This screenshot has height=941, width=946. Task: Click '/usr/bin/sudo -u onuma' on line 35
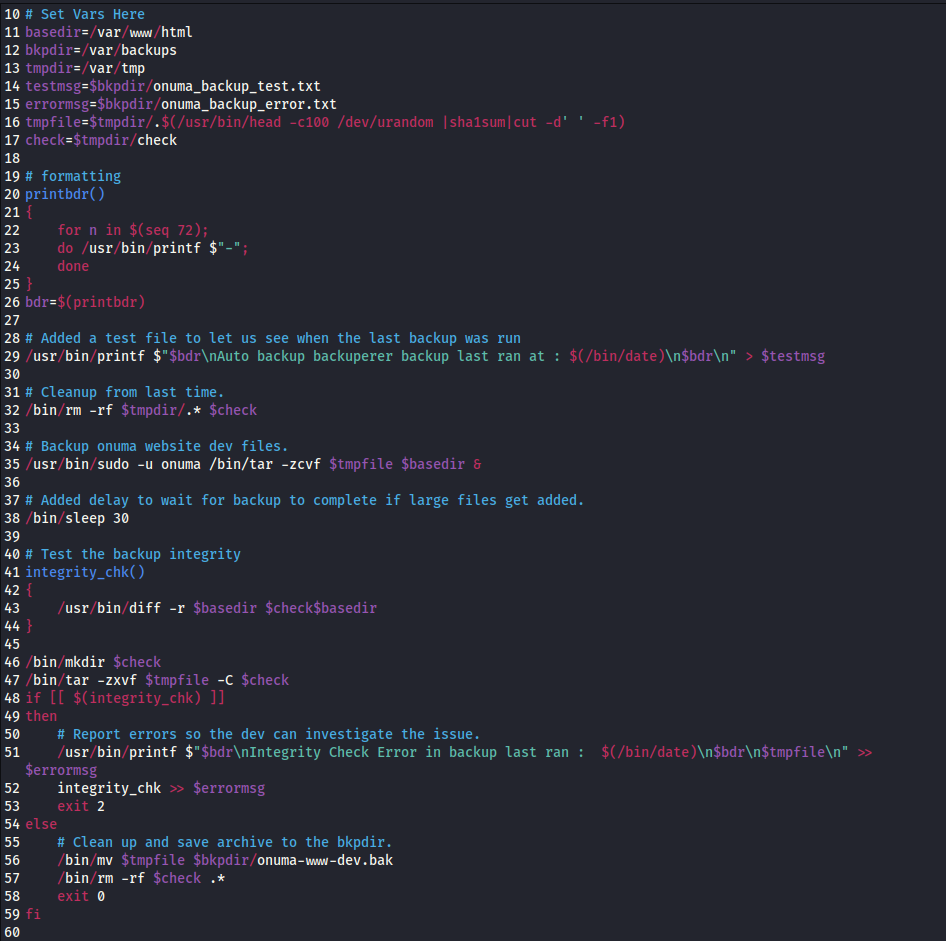click(x=113, y=464)
